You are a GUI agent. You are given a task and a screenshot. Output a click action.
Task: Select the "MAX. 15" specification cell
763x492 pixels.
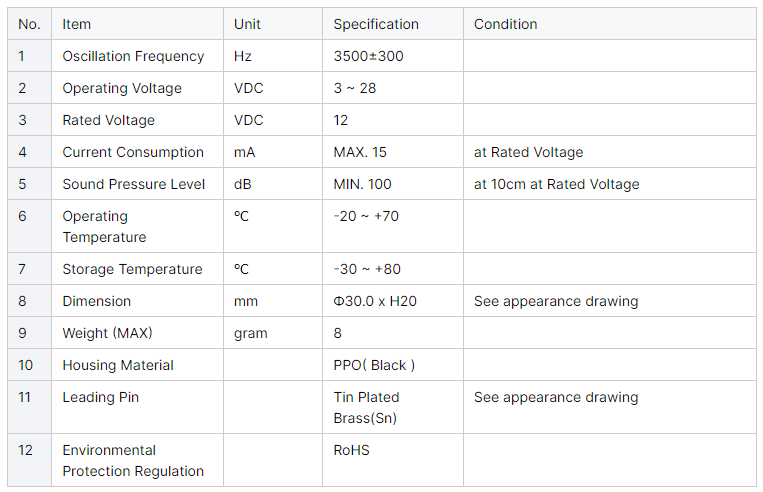click(360, 152)
